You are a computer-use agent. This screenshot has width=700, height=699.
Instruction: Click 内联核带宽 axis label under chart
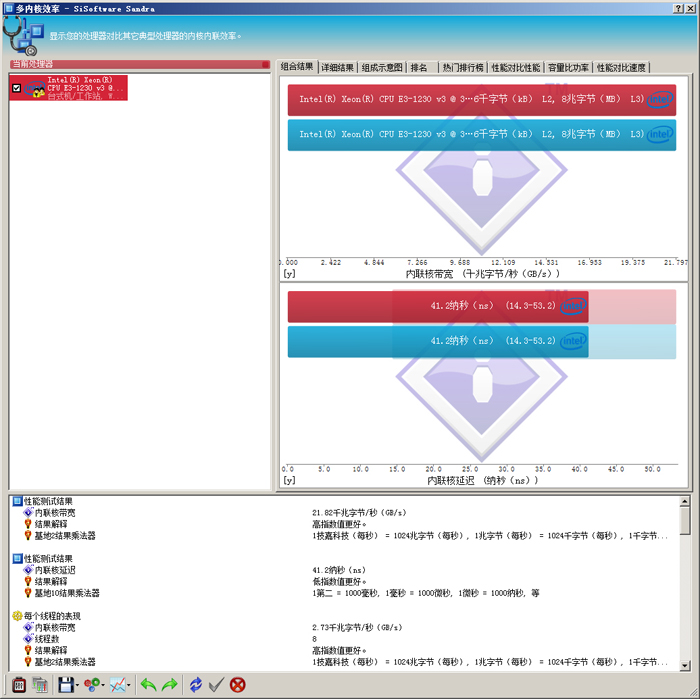click(x=483, y=274)
